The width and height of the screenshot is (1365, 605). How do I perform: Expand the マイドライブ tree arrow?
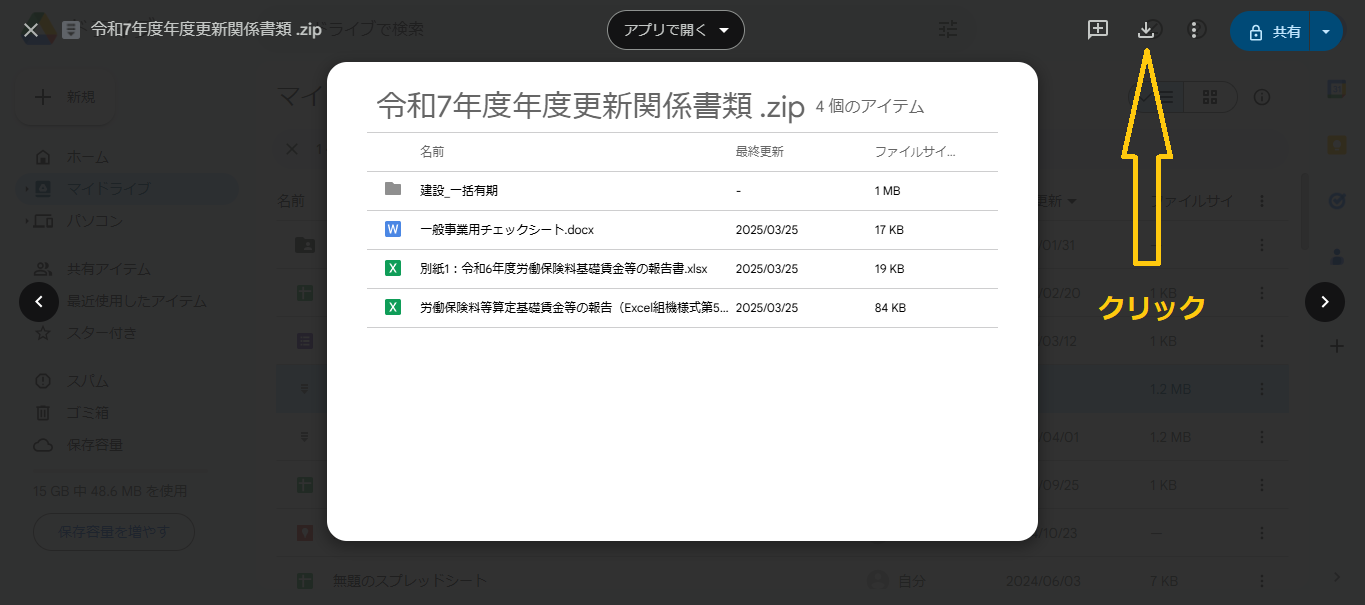26,189
